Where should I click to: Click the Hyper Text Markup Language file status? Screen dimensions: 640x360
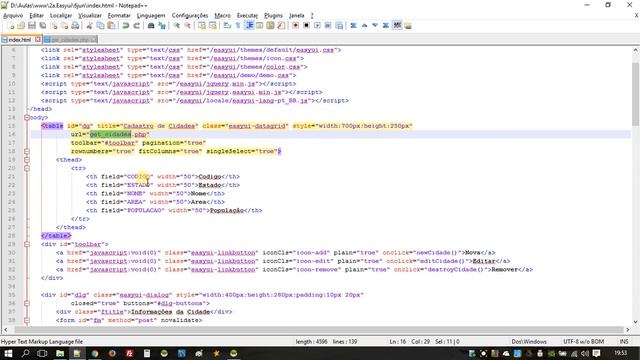[x=42, y=342]
